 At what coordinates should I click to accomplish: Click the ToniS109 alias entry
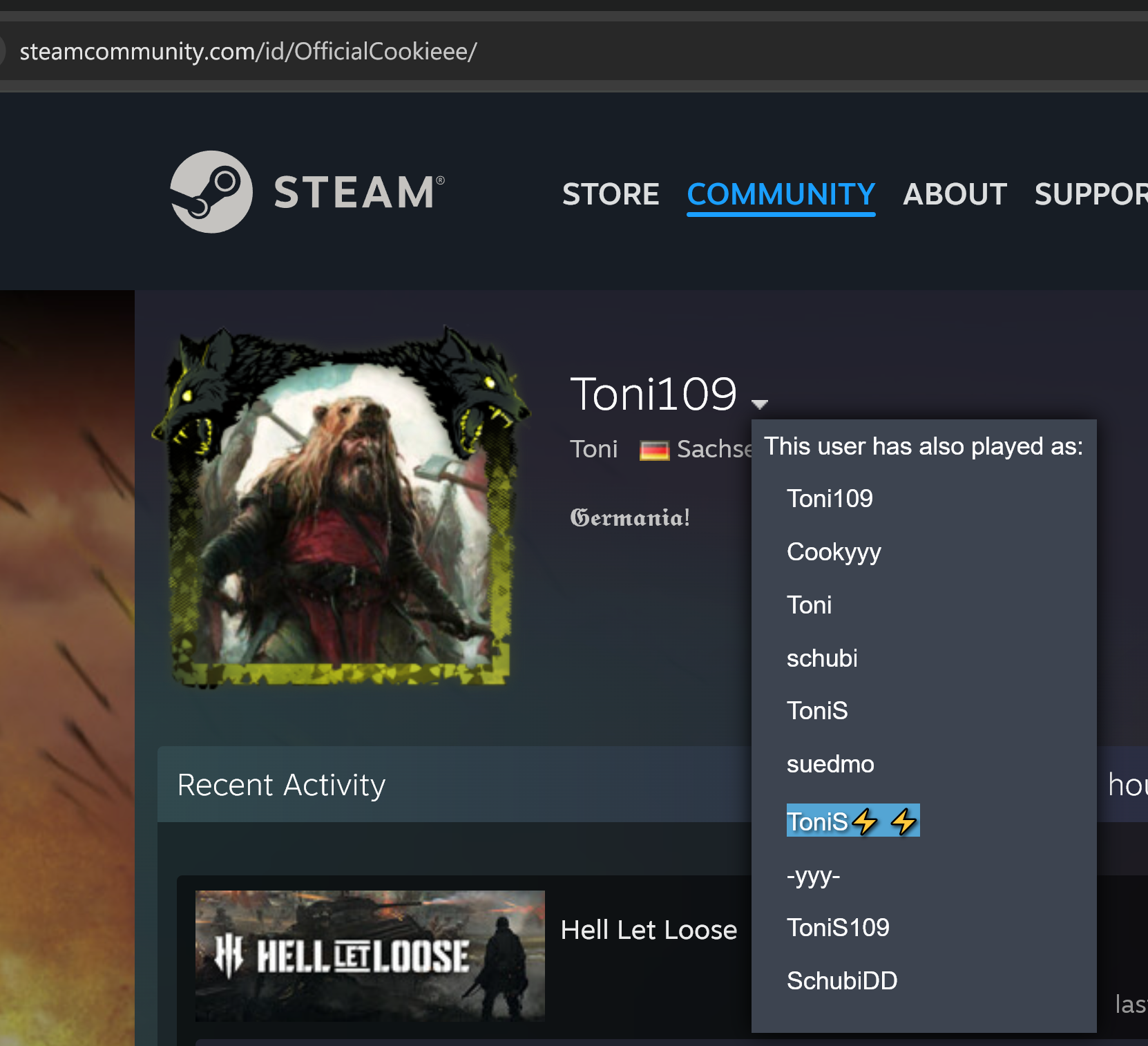pyautogui.click(x=837, y=927)
